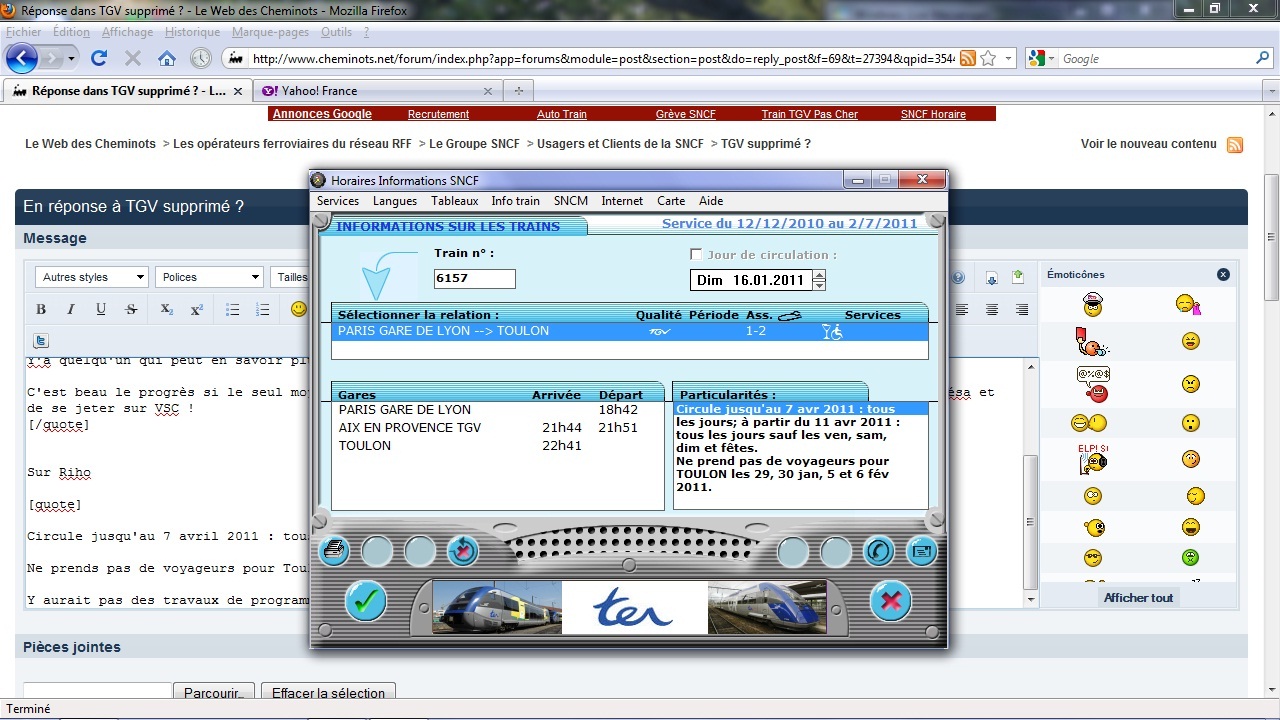Apply underline formatting in forum editor

click(x=101, y=309)
